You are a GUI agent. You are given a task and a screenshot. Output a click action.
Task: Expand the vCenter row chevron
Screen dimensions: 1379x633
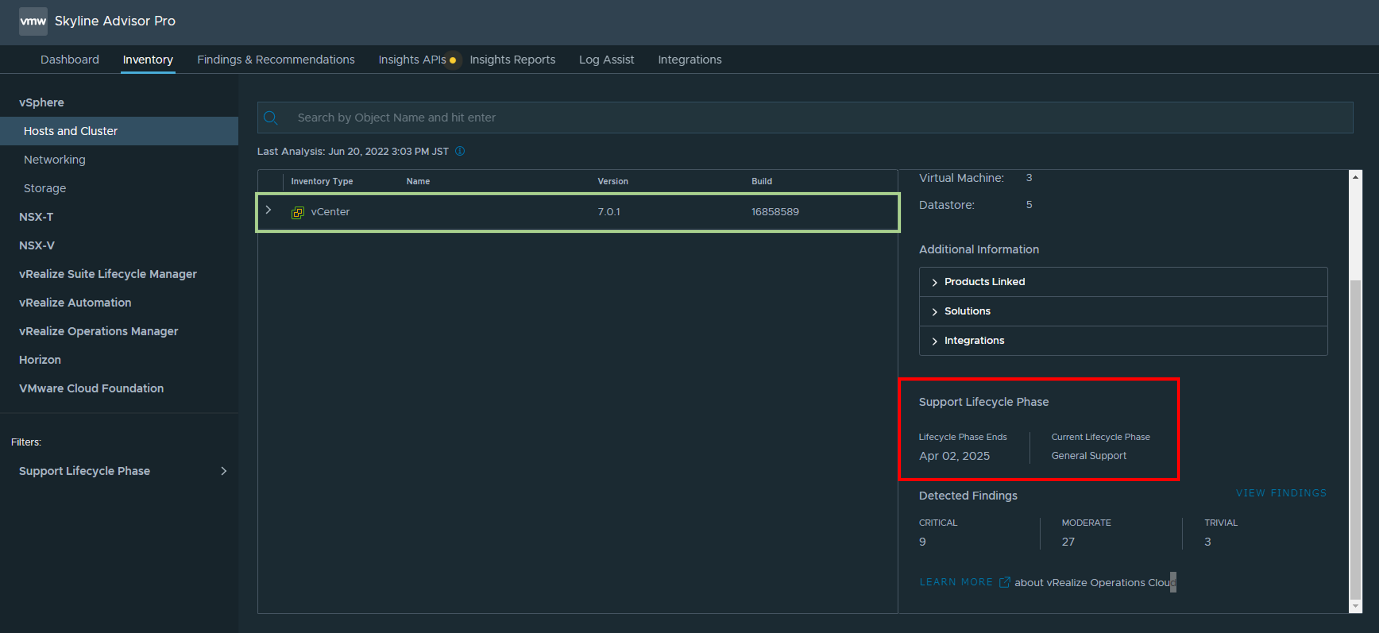(x=268, y=211)
